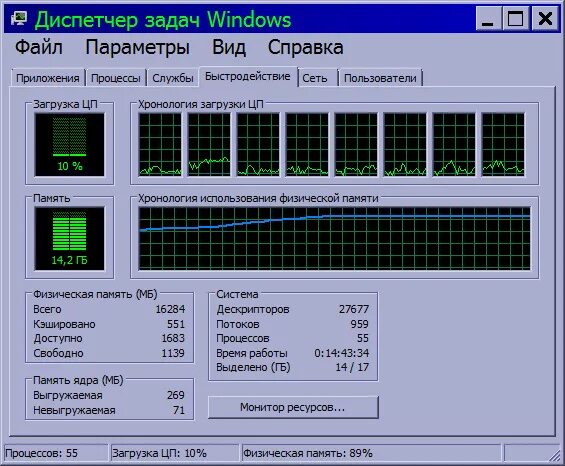Image resolution: width=565 pixels, height=466 pixels.
Task: Click the Всего value 16284
Action: point(170,309)
